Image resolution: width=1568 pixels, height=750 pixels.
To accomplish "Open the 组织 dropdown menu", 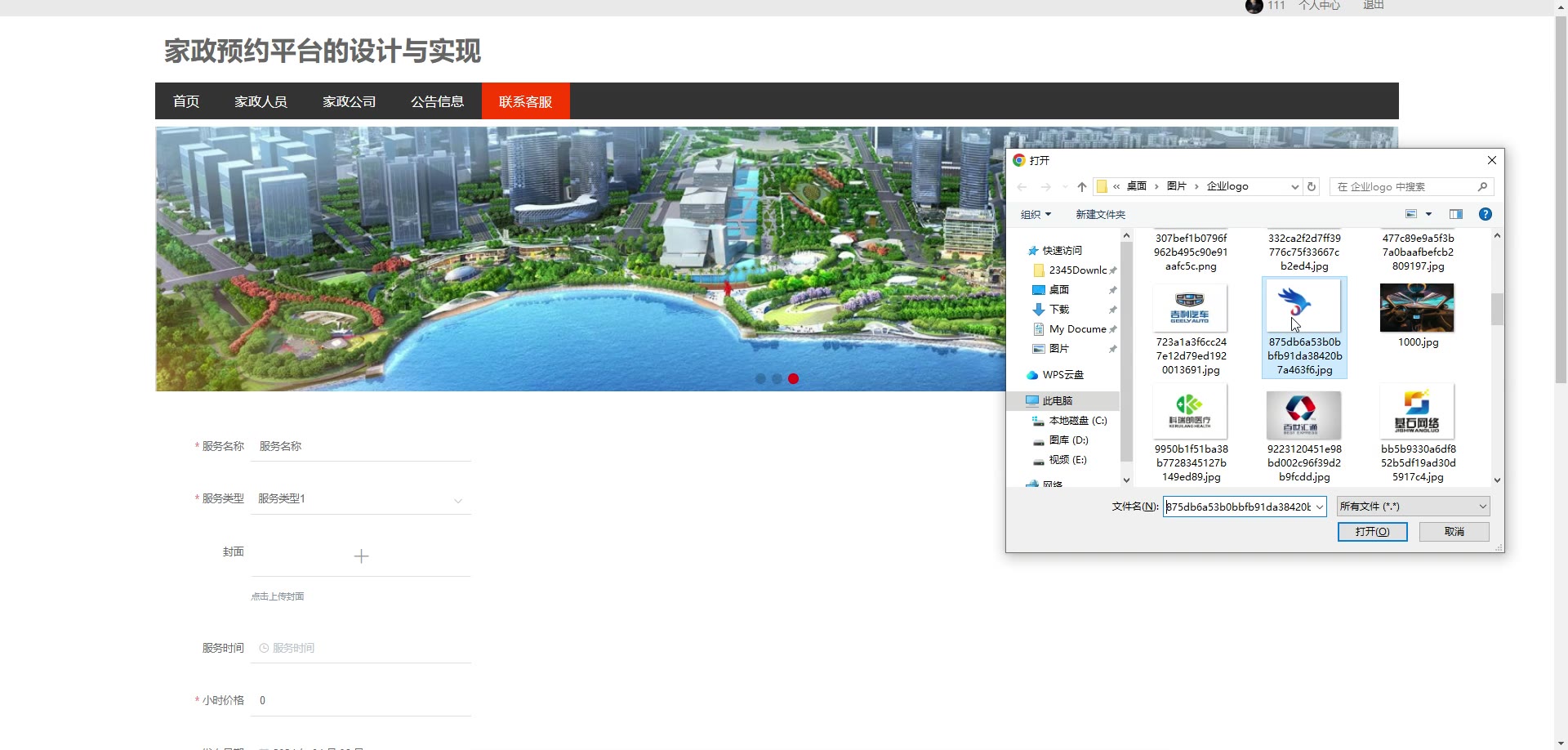I will (x=1036, y=214).
